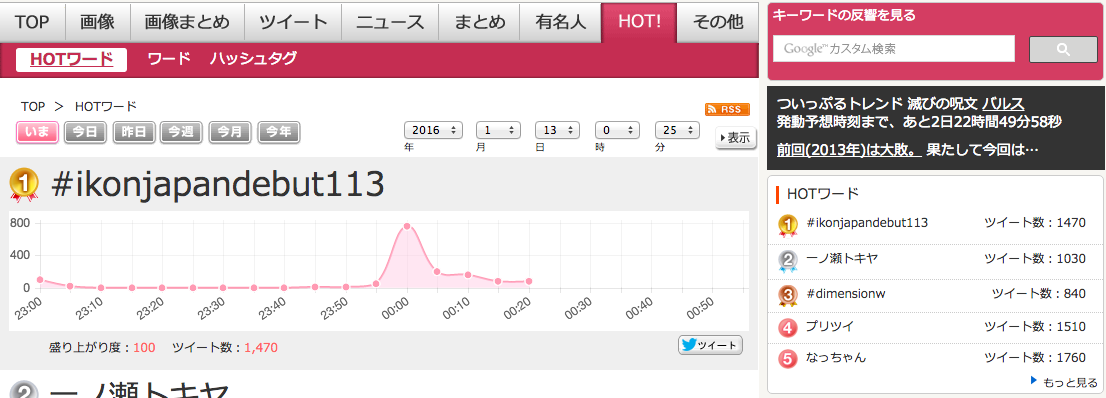
Task: Select the いま time range toggle
Action: [x=37, y=132]
